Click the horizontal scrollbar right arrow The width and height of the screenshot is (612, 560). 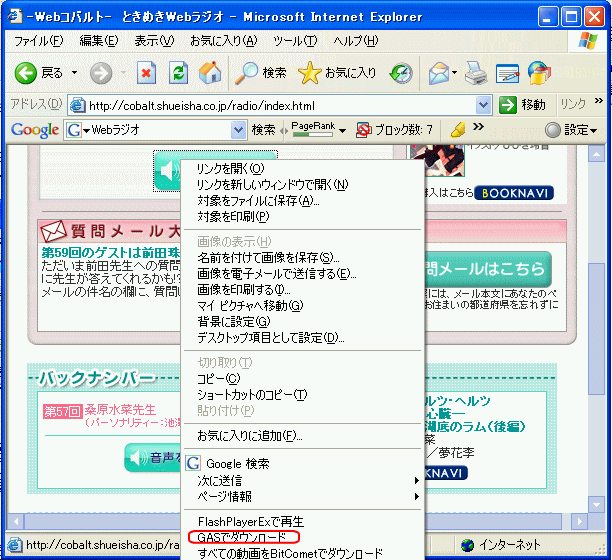580,521
